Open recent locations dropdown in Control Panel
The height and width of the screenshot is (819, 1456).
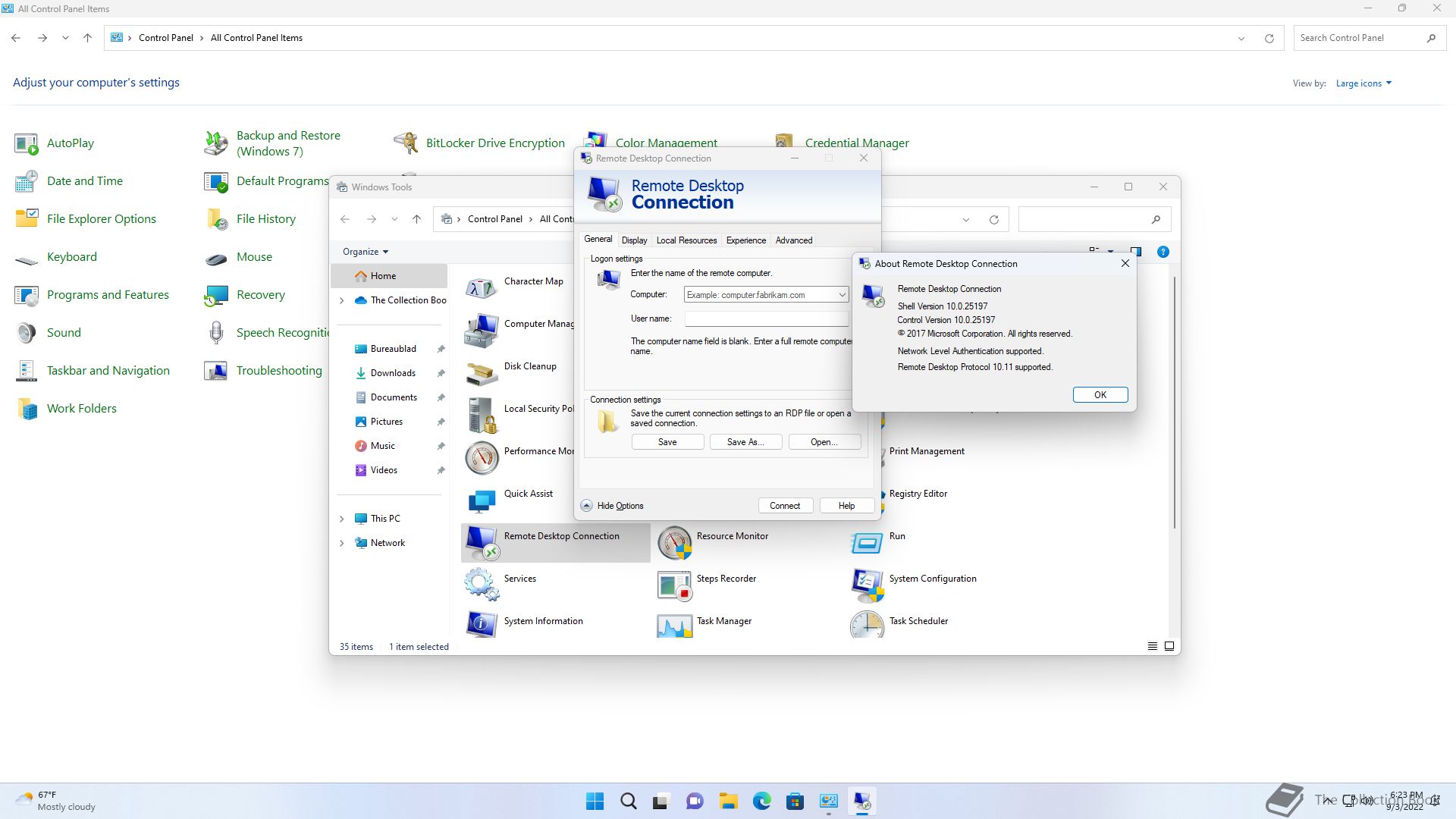click(65, 38)
